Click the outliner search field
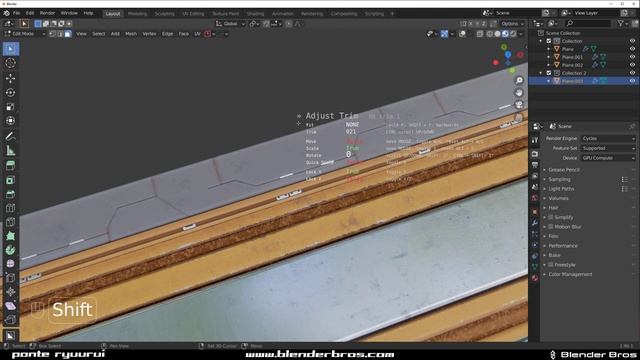This screenshot has width=640, height=360. tap(589, 24)
